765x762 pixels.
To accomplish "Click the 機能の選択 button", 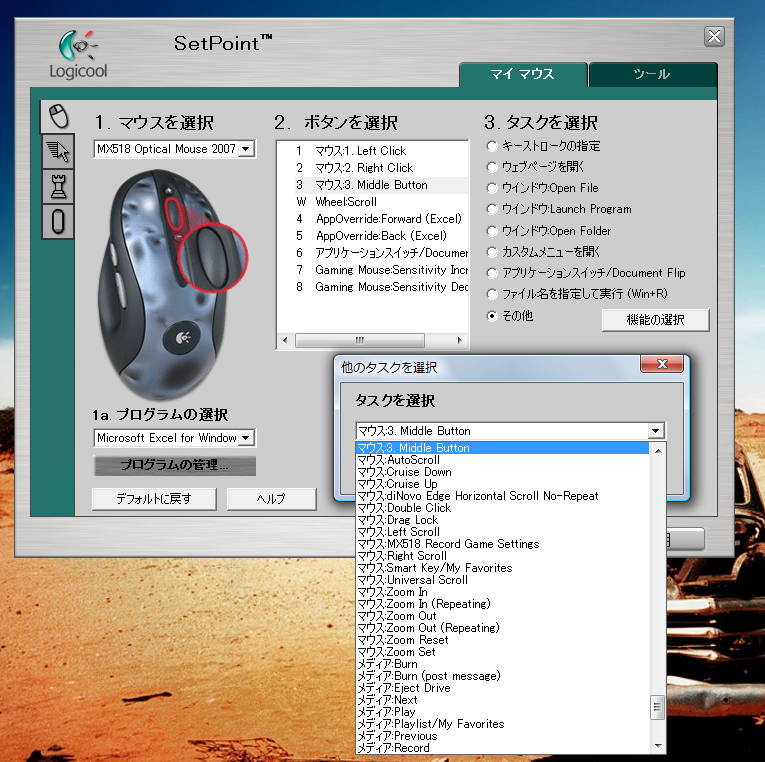I will point(655,320).
